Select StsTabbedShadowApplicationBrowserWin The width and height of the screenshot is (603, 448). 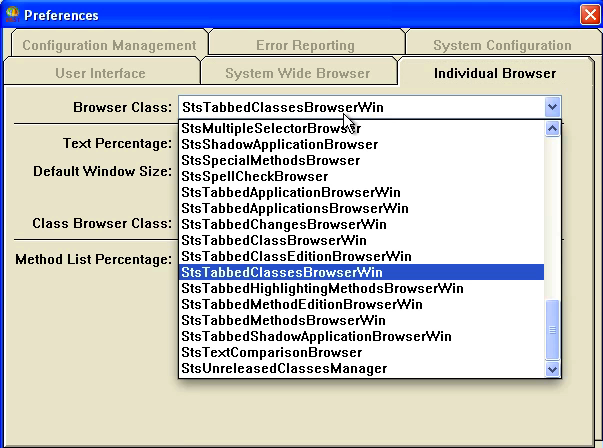click(x=362, y=336)
